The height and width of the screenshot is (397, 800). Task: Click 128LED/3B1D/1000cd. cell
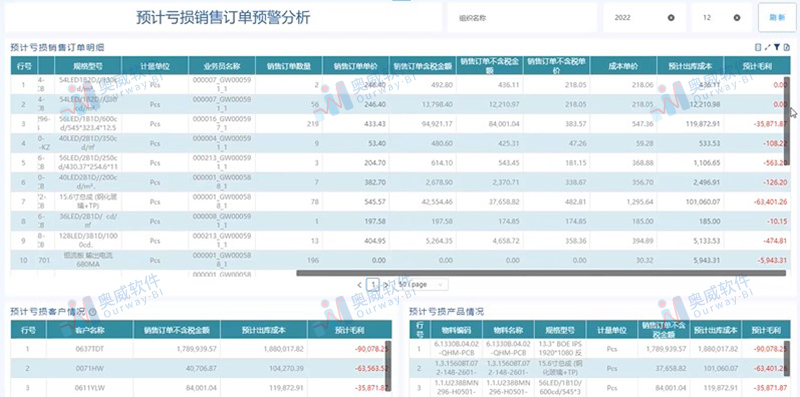[88, 241]
